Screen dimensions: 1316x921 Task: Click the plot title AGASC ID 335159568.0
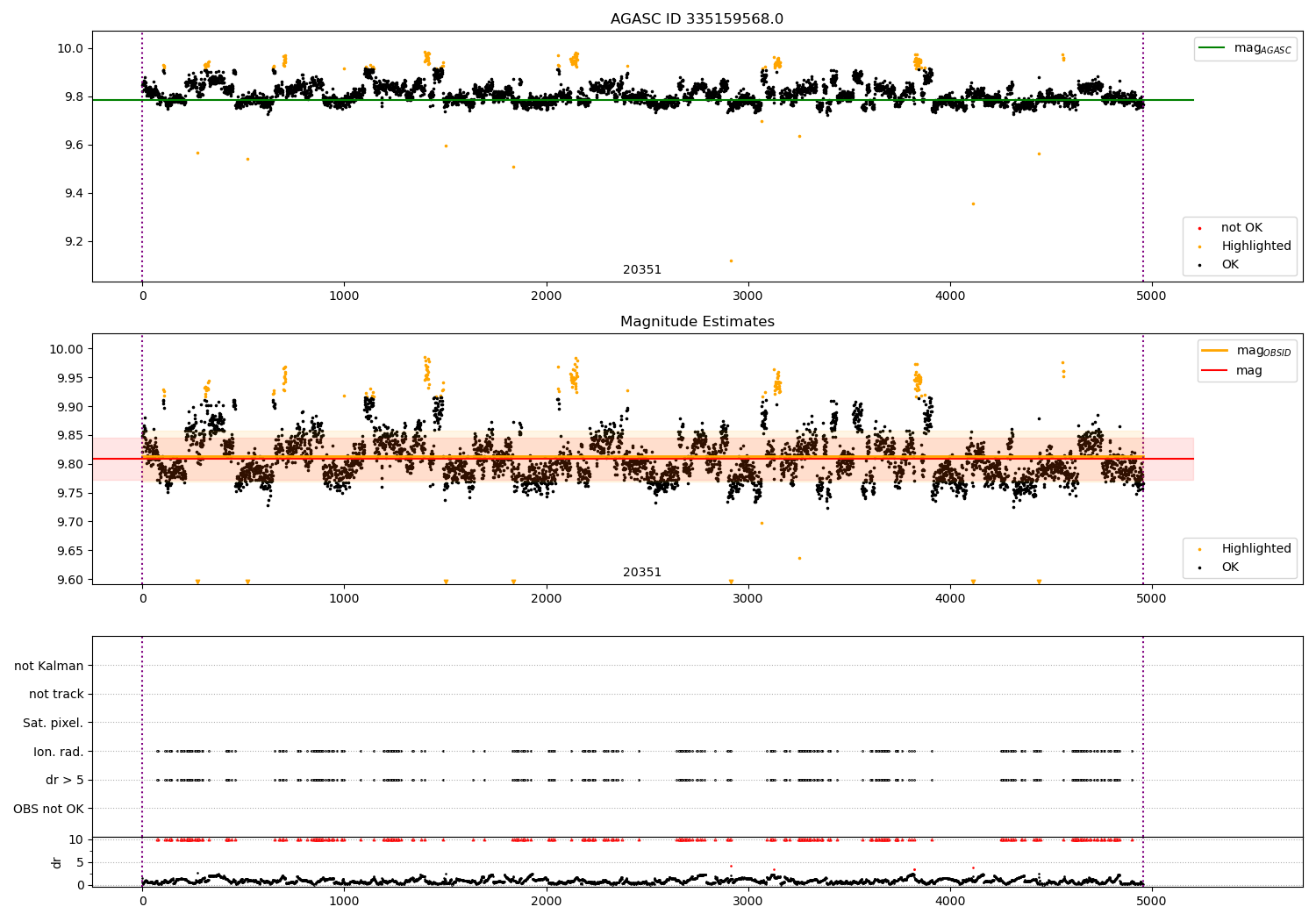697,19
